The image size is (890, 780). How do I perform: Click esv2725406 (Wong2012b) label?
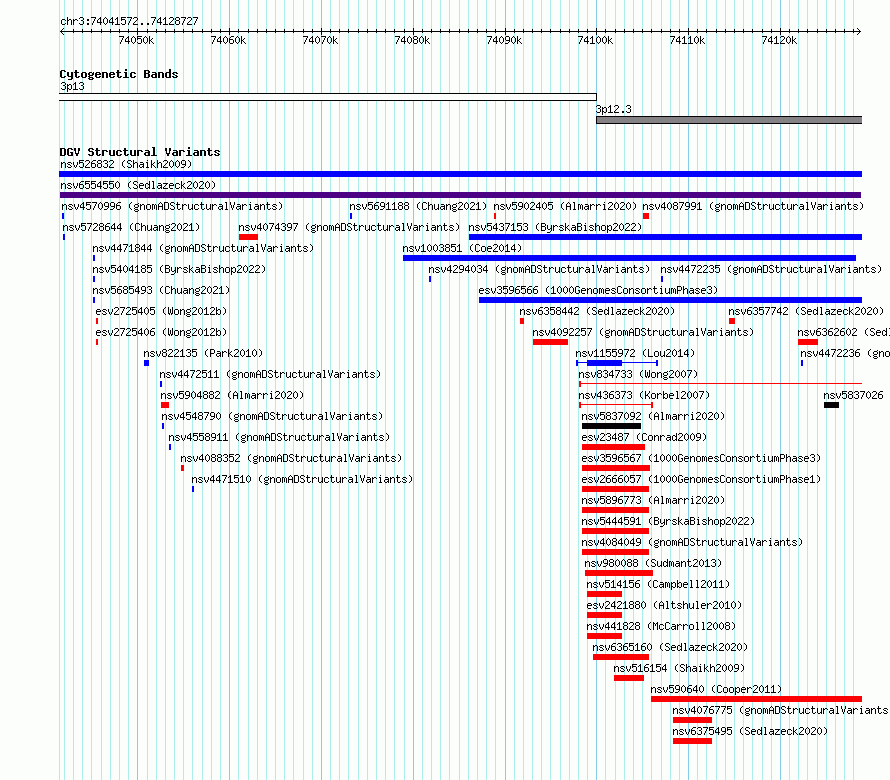tap(161, 332)
